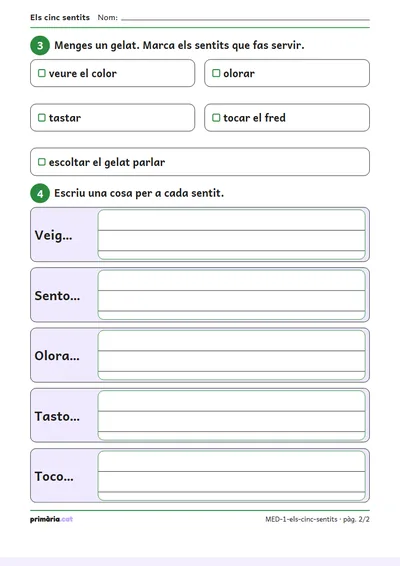Click the writing lines beside 'Tasto...'
Screen dimensions: 400x566
click(x=231, y=415)
